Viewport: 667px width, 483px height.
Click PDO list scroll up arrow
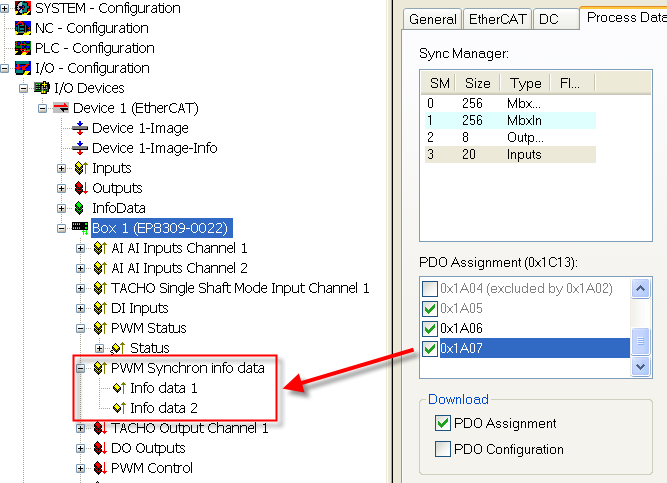pos(640,289)
